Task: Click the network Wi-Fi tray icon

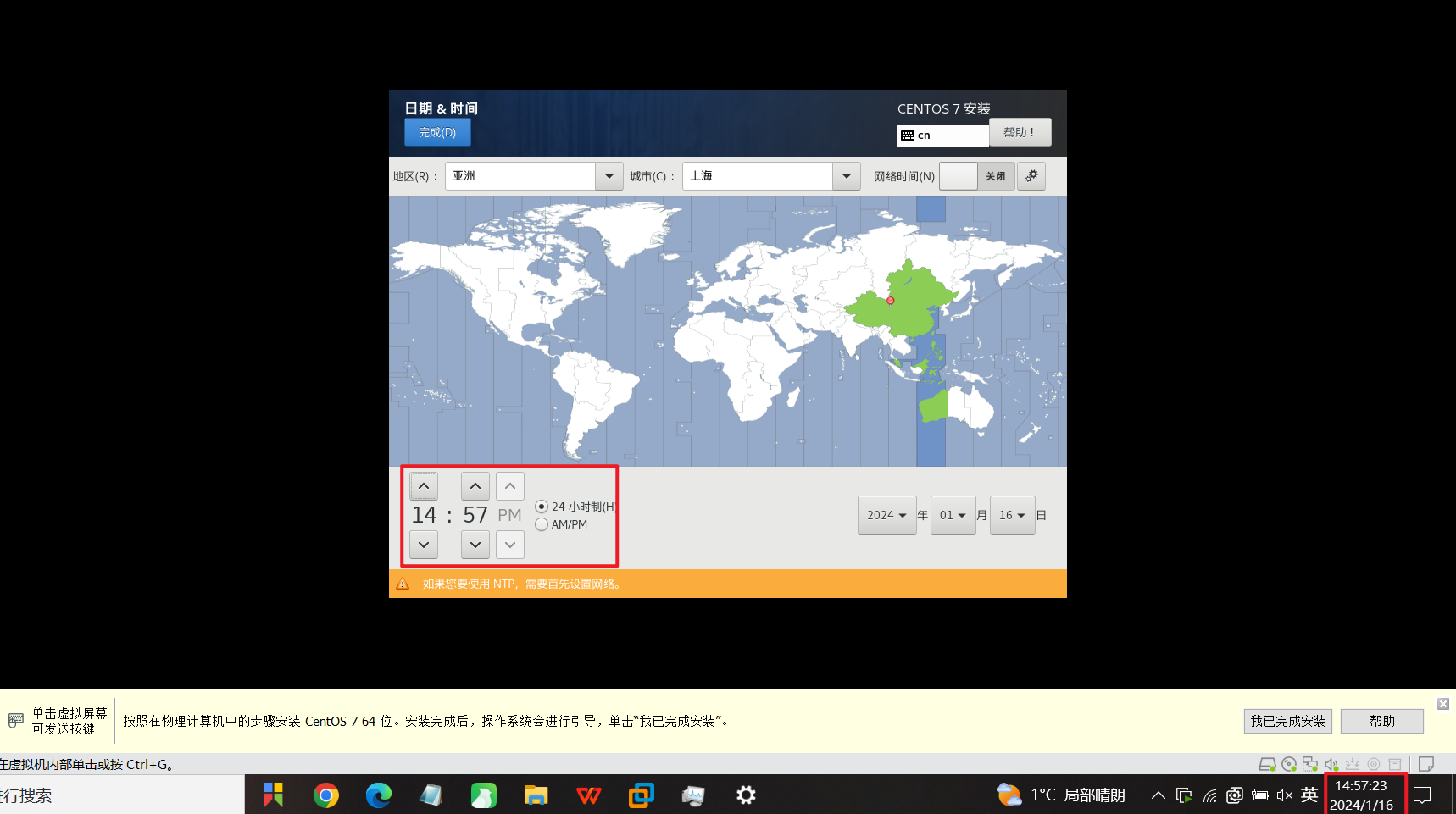Action: (x=1210, y=795)
